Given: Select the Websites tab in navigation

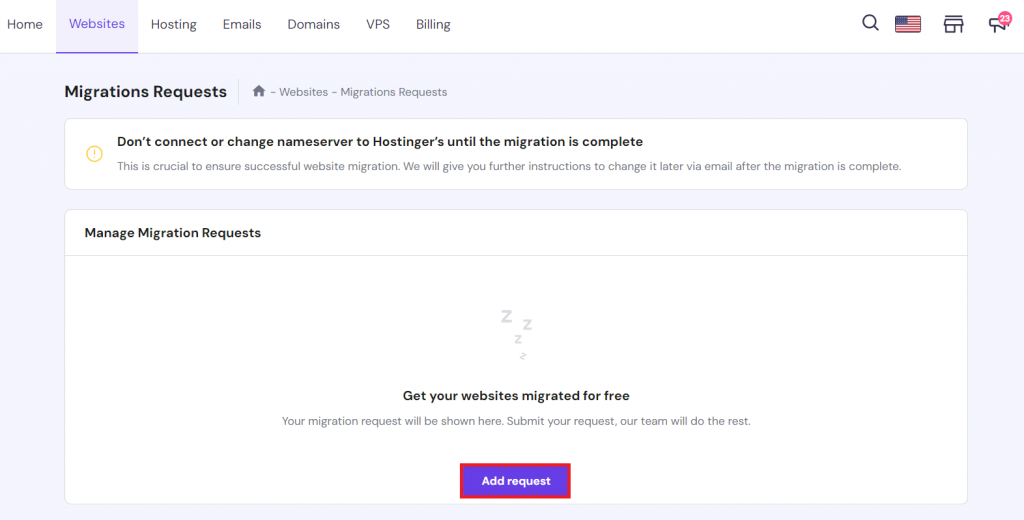Looking at the screenshot, I should point(97,23).
